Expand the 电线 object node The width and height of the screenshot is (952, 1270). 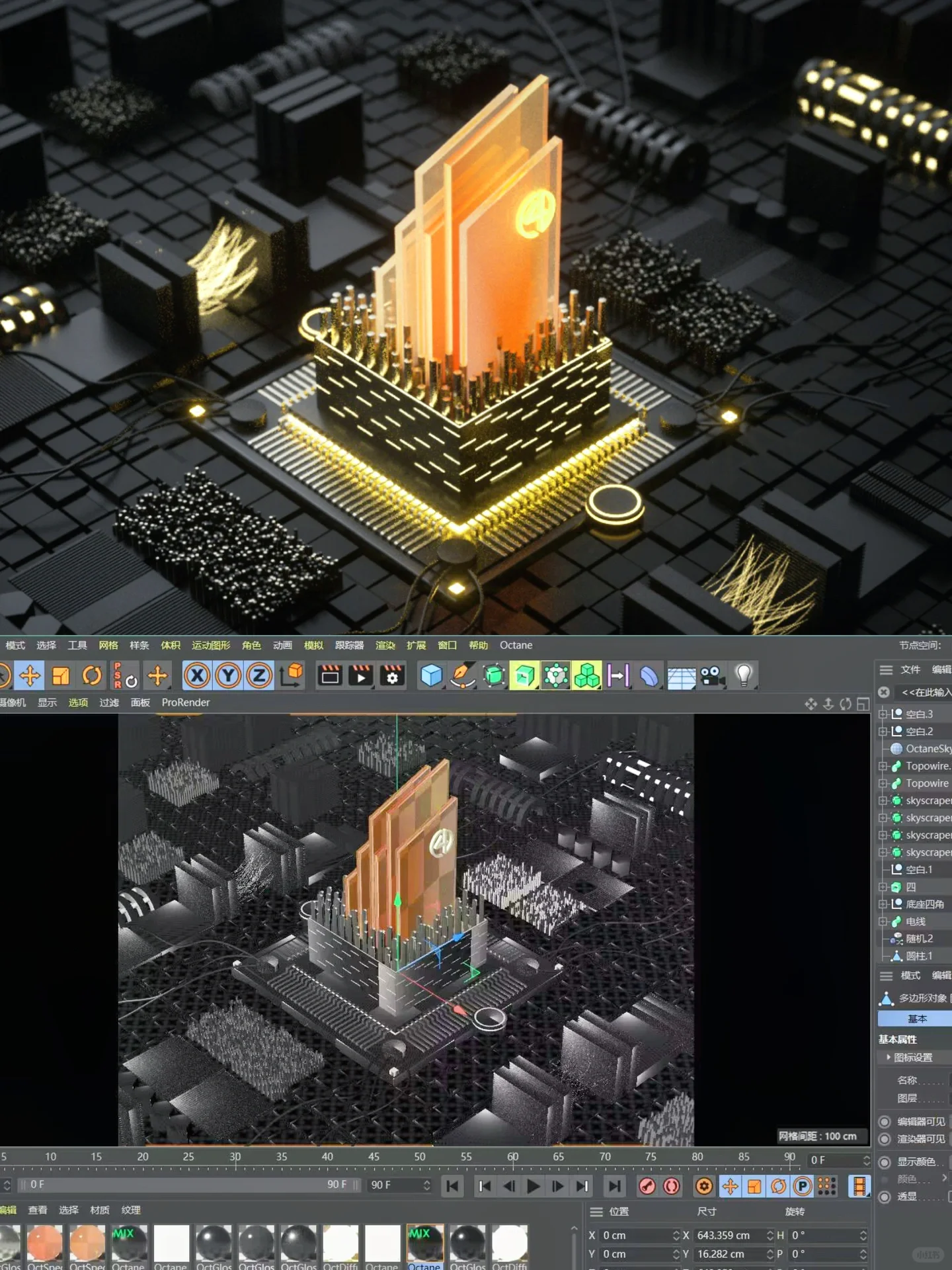point(883,921)
